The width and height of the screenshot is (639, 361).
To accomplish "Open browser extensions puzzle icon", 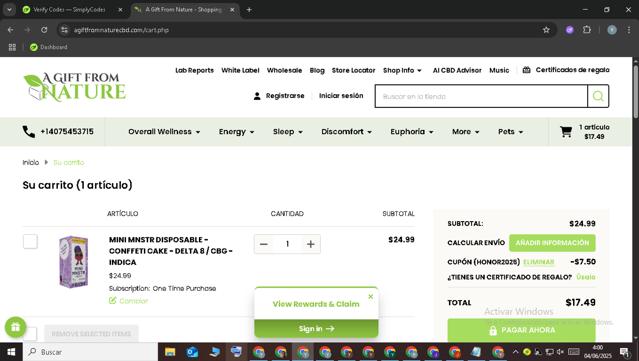I will (x=587, y=30).
